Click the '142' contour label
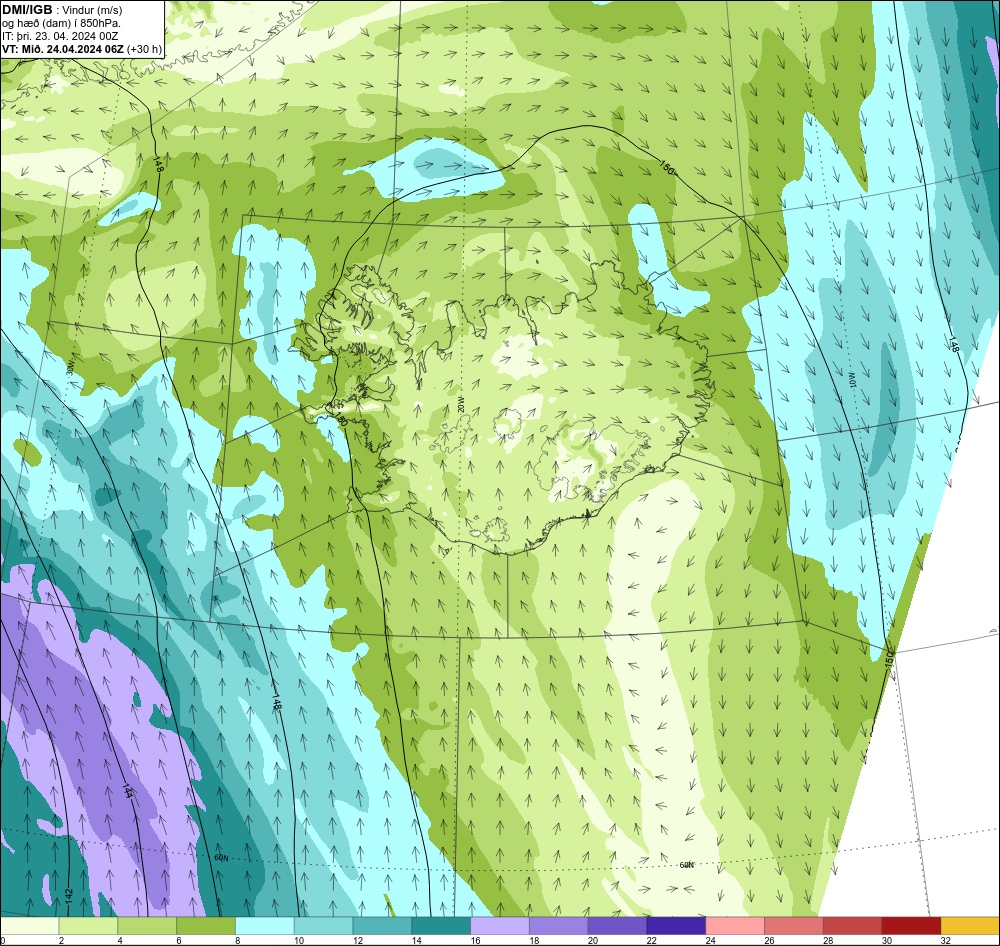1000x946 pixels. pos(69,894)
